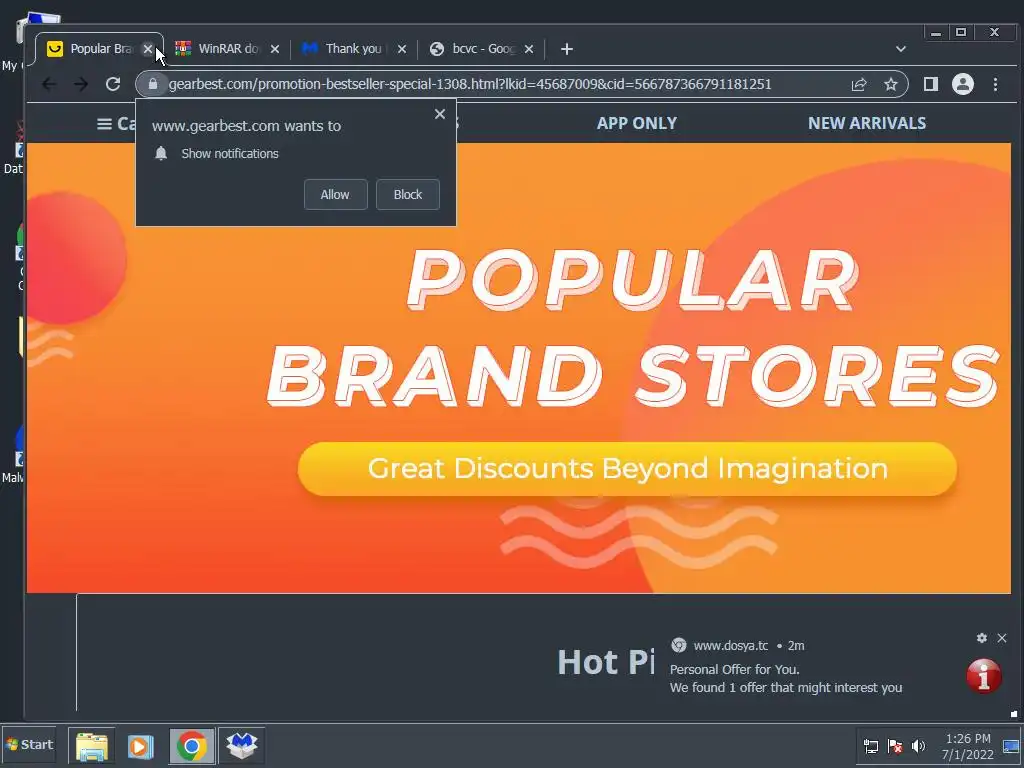Open the APP ONLY section

637,123
